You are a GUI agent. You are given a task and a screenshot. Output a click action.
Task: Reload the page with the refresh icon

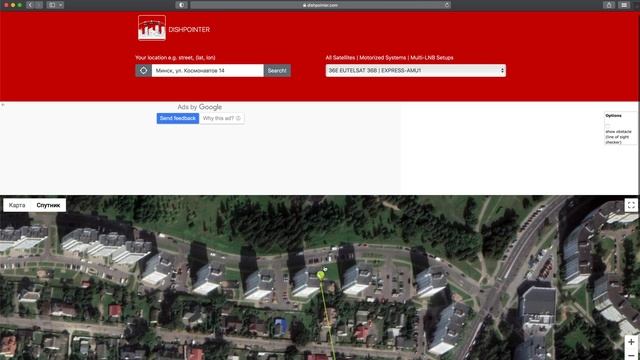coord(447,5)
